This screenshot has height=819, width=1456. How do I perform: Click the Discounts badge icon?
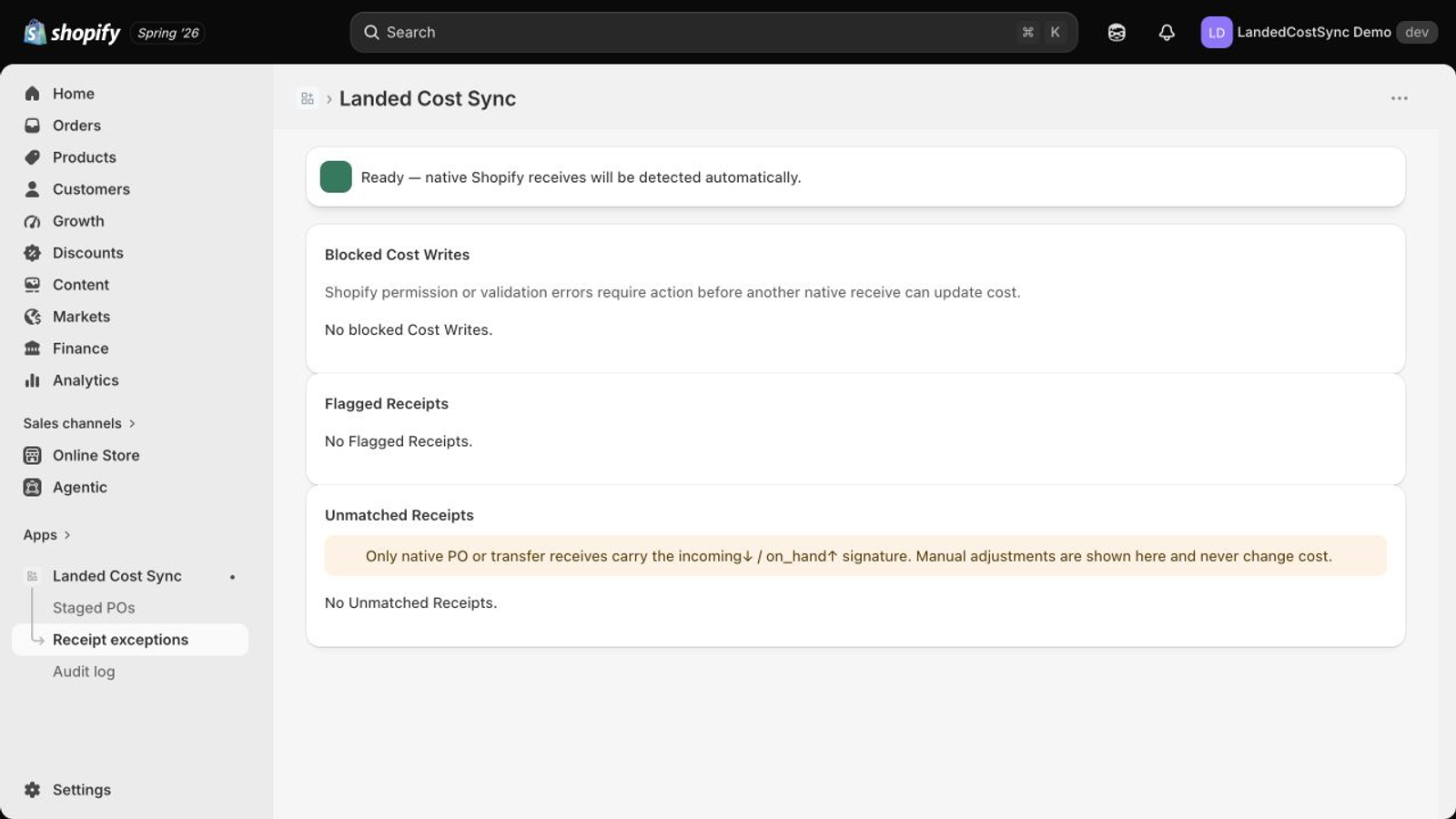tap(33, 253)
